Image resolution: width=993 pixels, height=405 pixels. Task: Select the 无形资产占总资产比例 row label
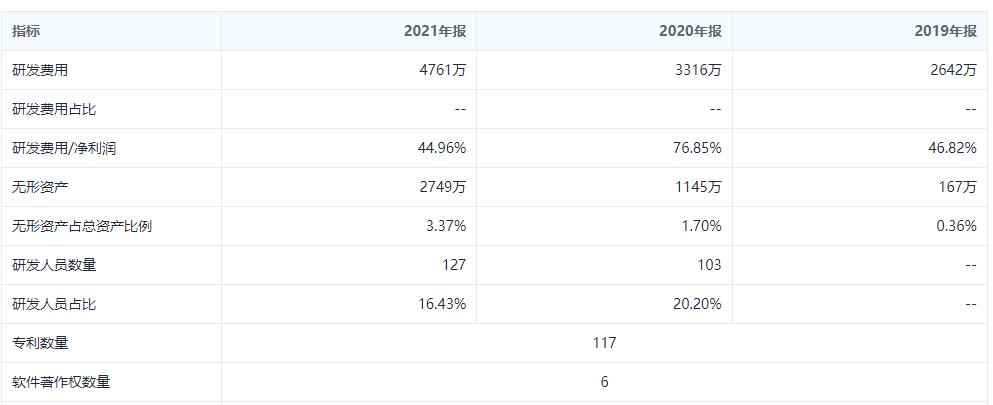click(x=82, y=226)
